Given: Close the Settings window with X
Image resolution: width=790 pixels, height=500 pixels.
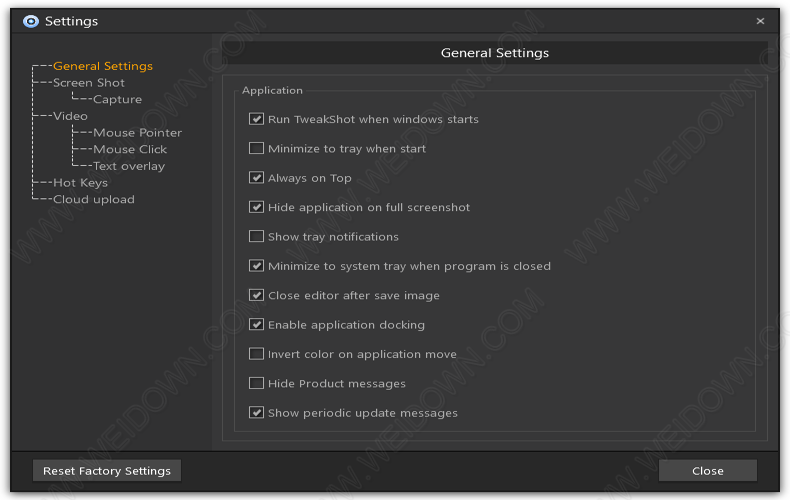Looking at the screenshot, I should pos(760,21).
